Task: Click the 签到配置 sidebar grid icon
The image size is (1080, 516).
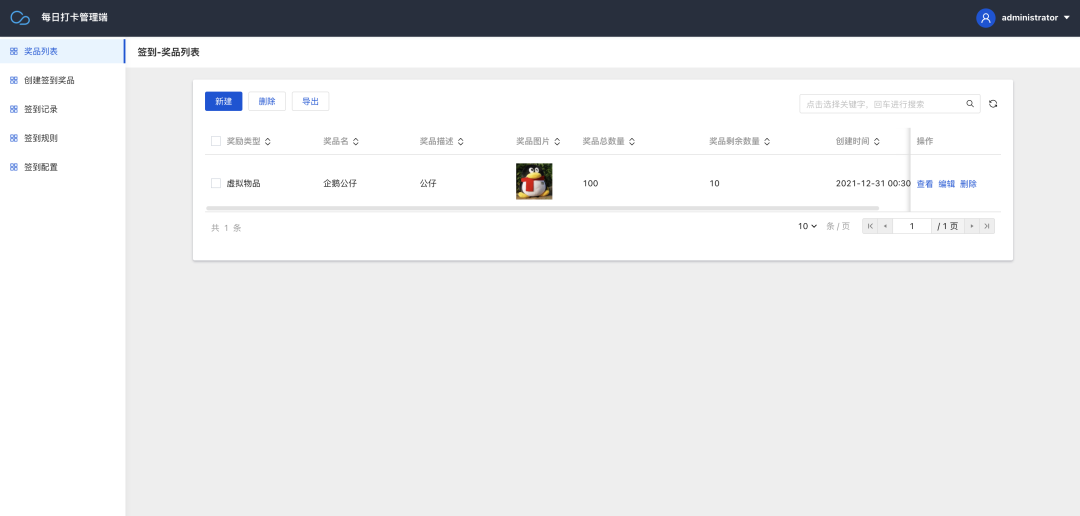Action: pos(14,167)
